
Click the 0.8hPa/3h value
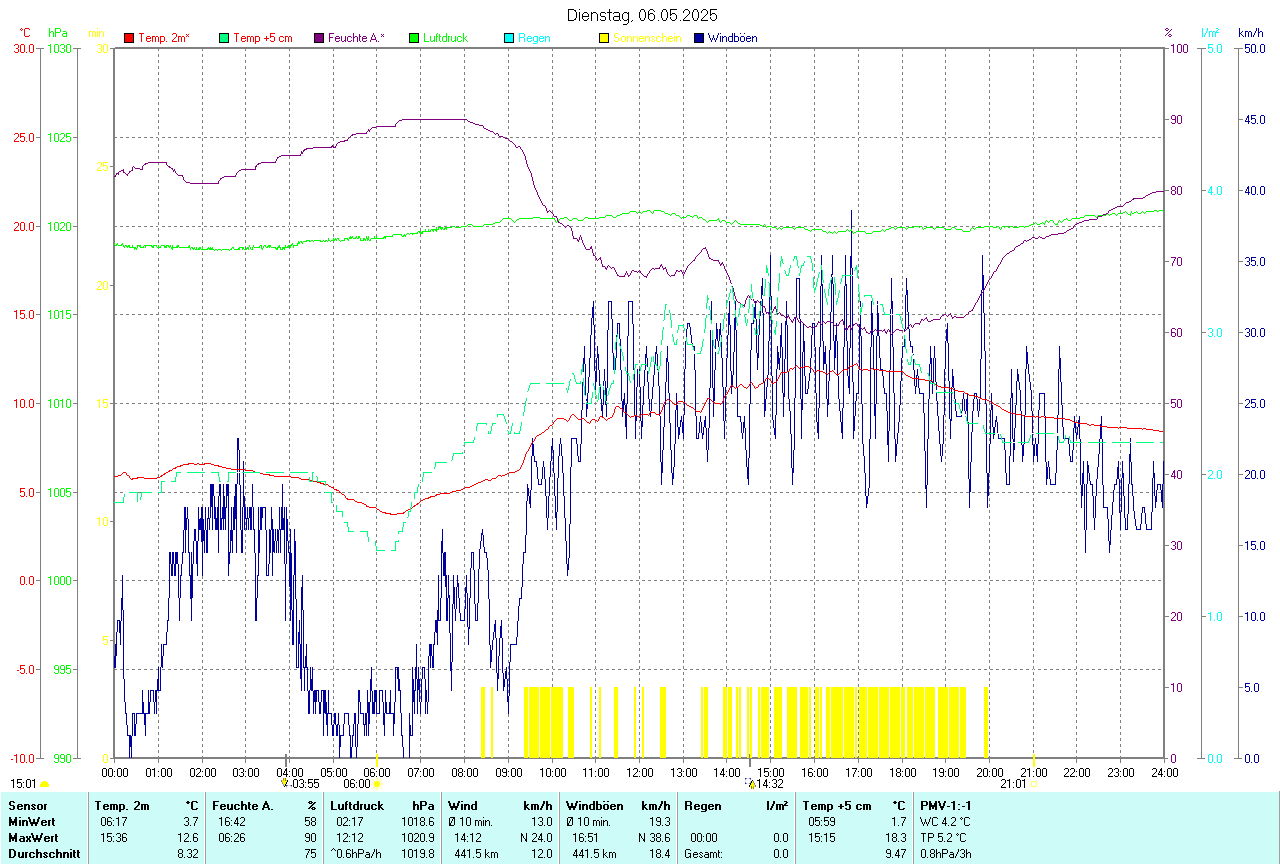946,854
